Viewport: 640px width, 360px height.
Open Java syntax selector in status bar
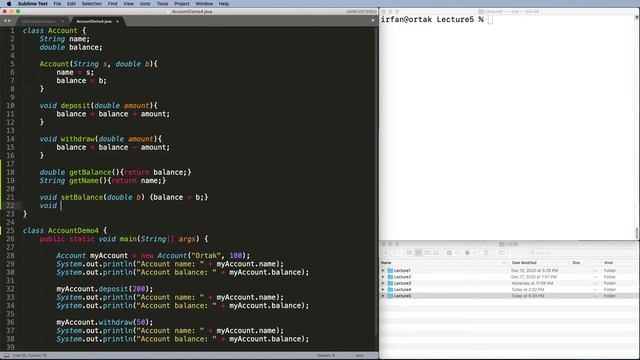(x=360, y=356)
